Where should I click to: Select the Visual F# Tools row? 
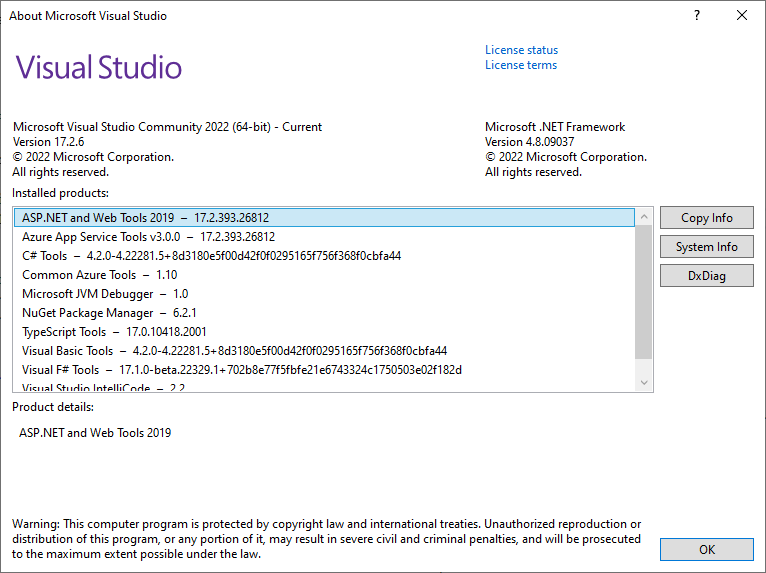[324, 370]
